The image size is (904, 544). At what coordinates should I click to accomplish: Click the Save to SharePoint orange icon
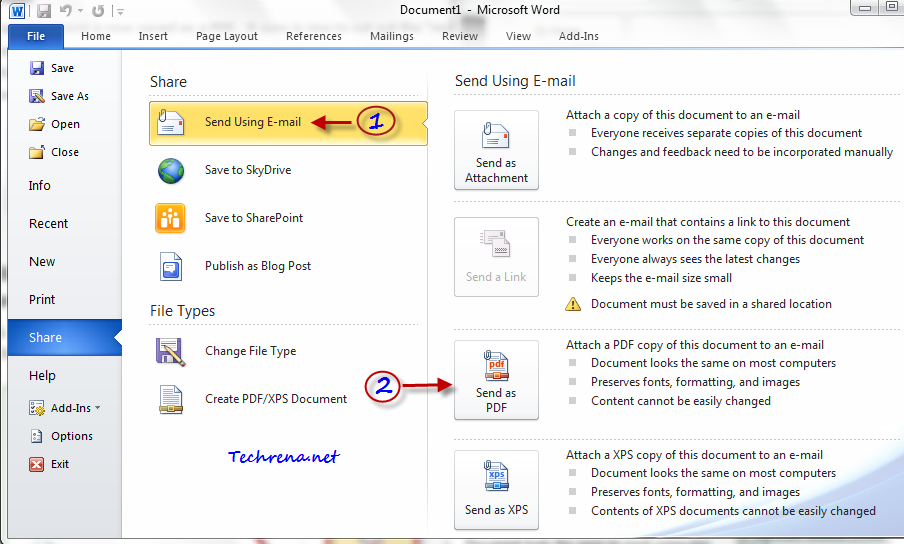click(171, 218)
